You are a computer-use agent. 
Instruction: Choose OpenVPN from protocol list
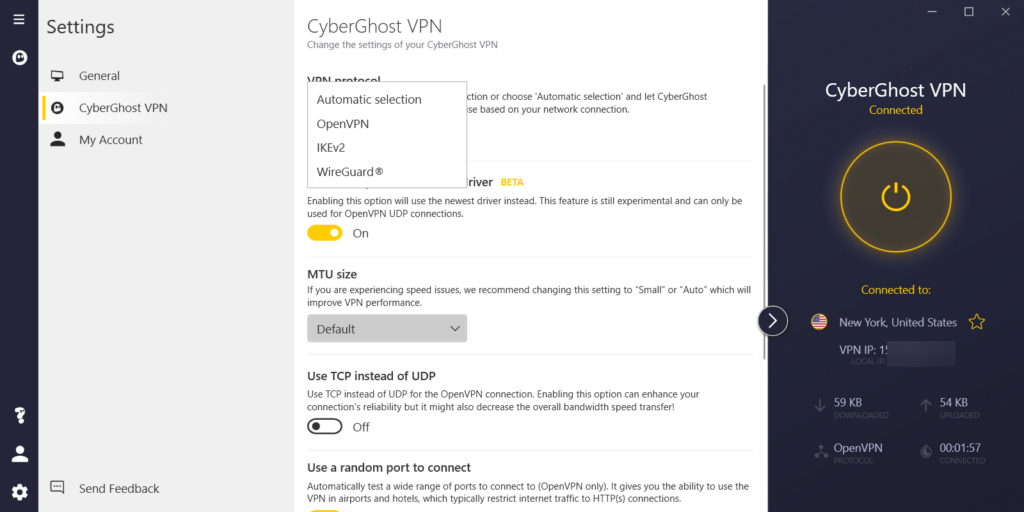(343, 124)
